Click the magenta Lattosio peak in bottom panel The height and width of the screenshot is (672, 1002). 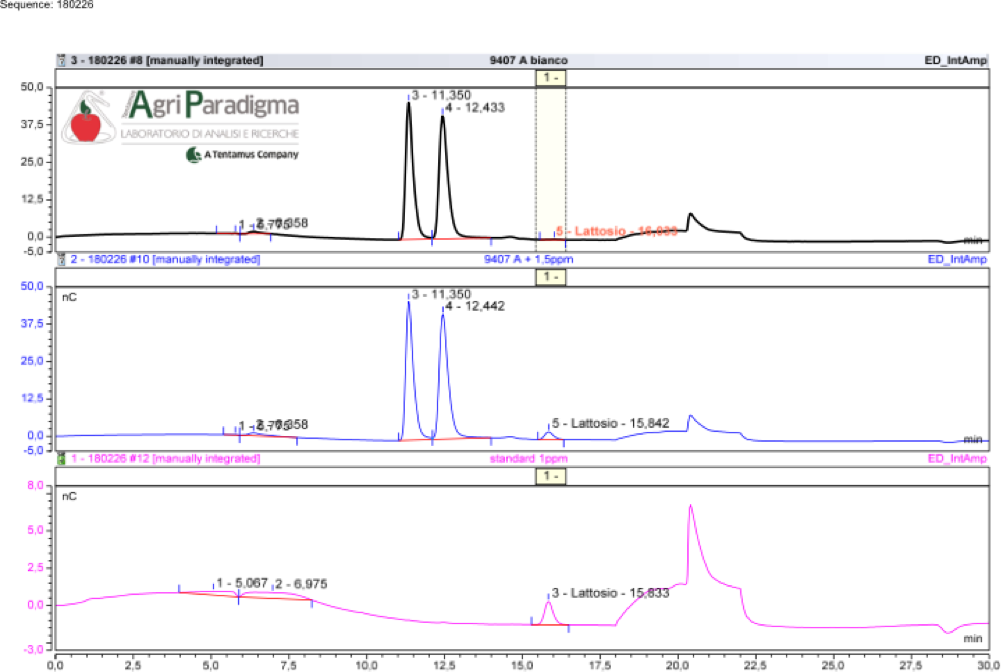tap(548, 612)
